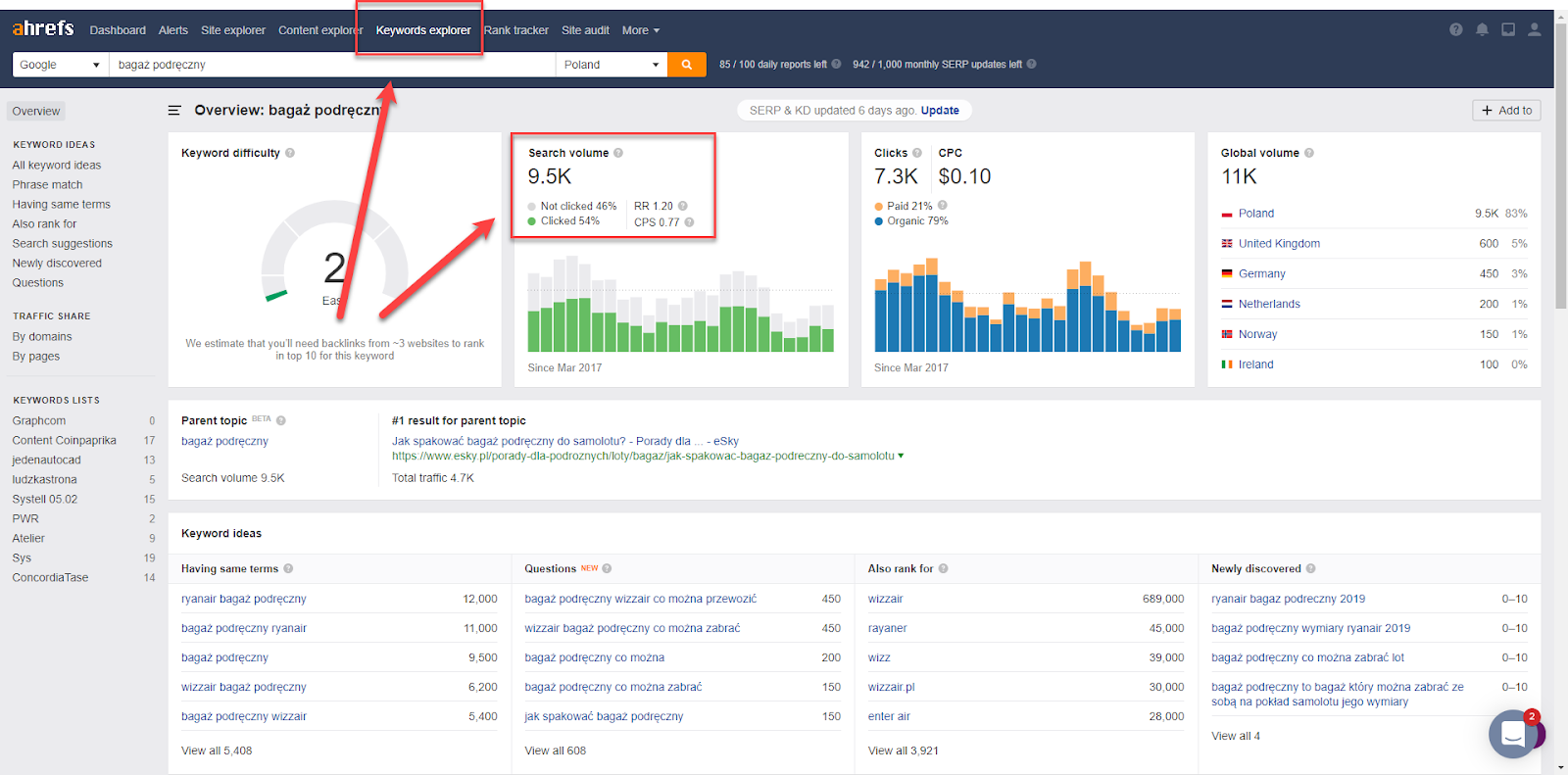Click the help icon next to Clicks
Viewport: 1568px width, 775px height.
(x=917, y=153)
